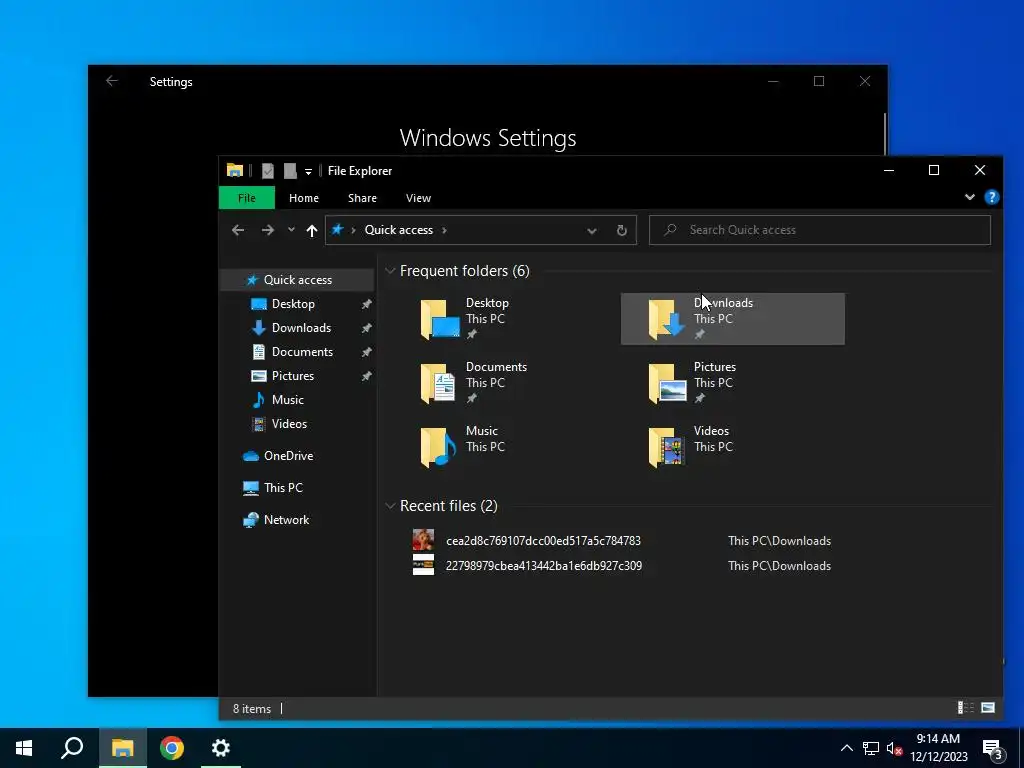Click the muted volume tray icon
This screenshot has height=768, width=1024.
click(x=894, y=748)
